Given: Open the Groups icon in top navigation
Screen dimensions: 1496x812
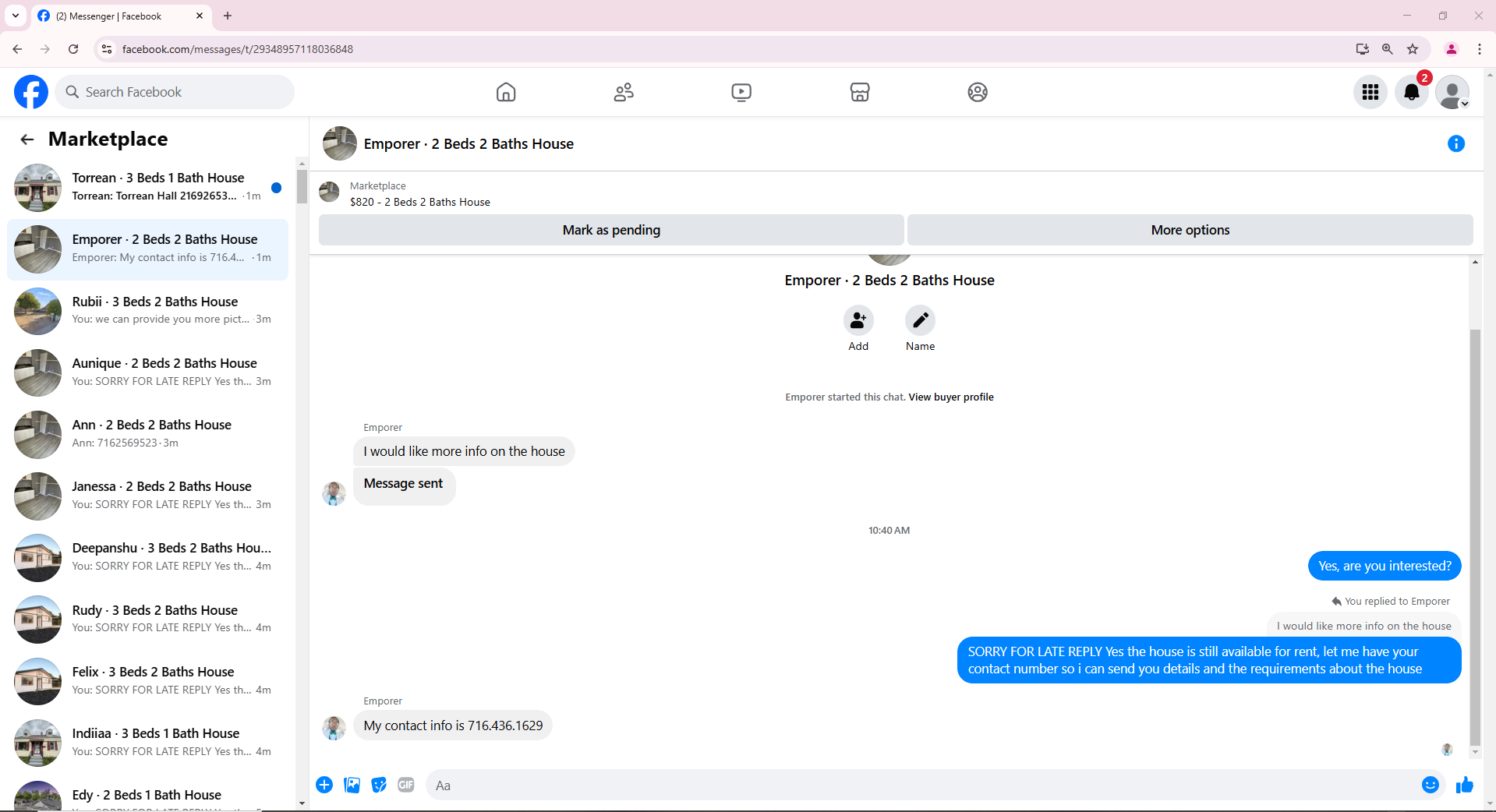Looking at the screenshot, I should pos(978,92).
